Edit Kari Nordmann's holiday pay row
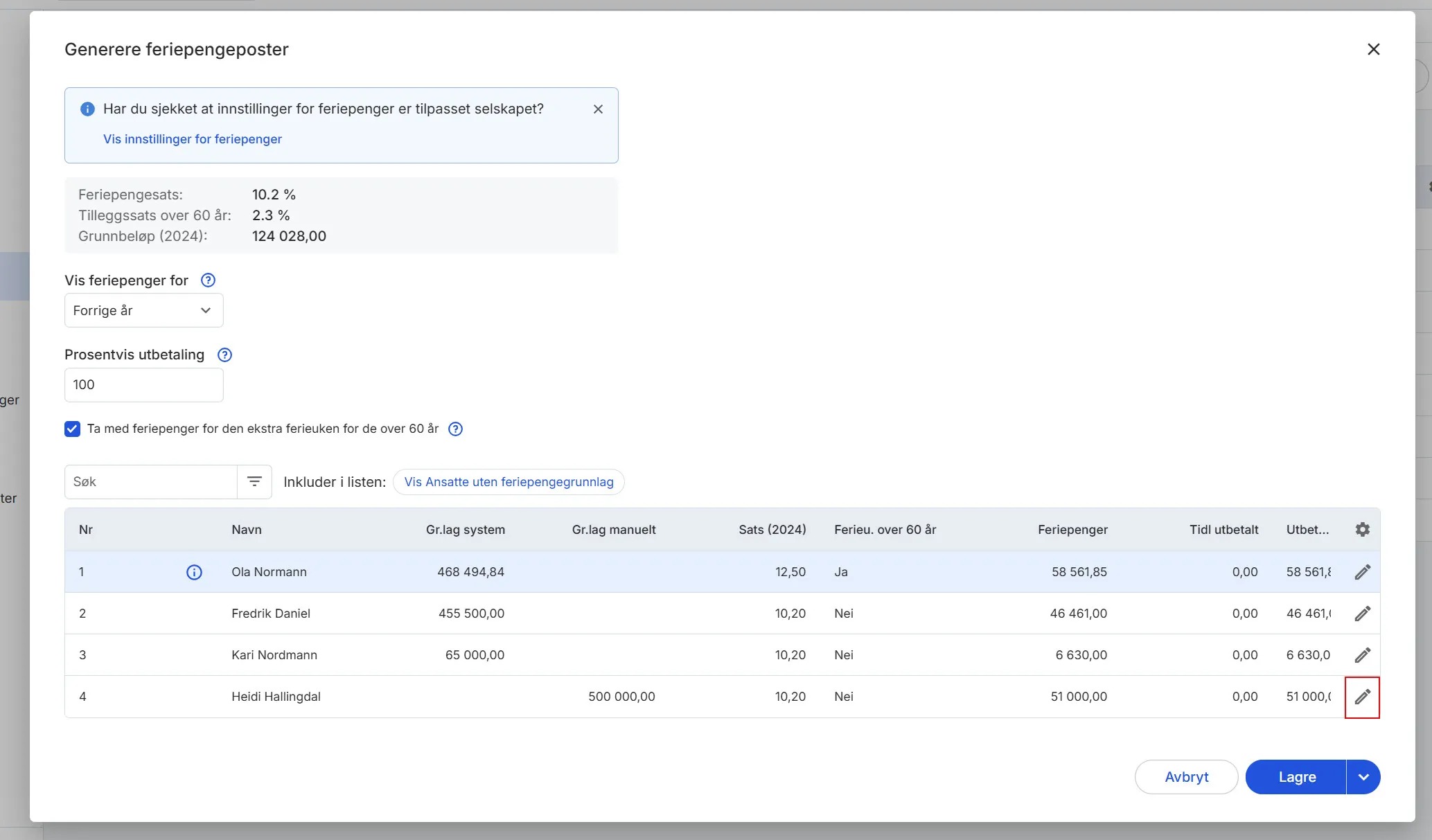 (1362, 655)
